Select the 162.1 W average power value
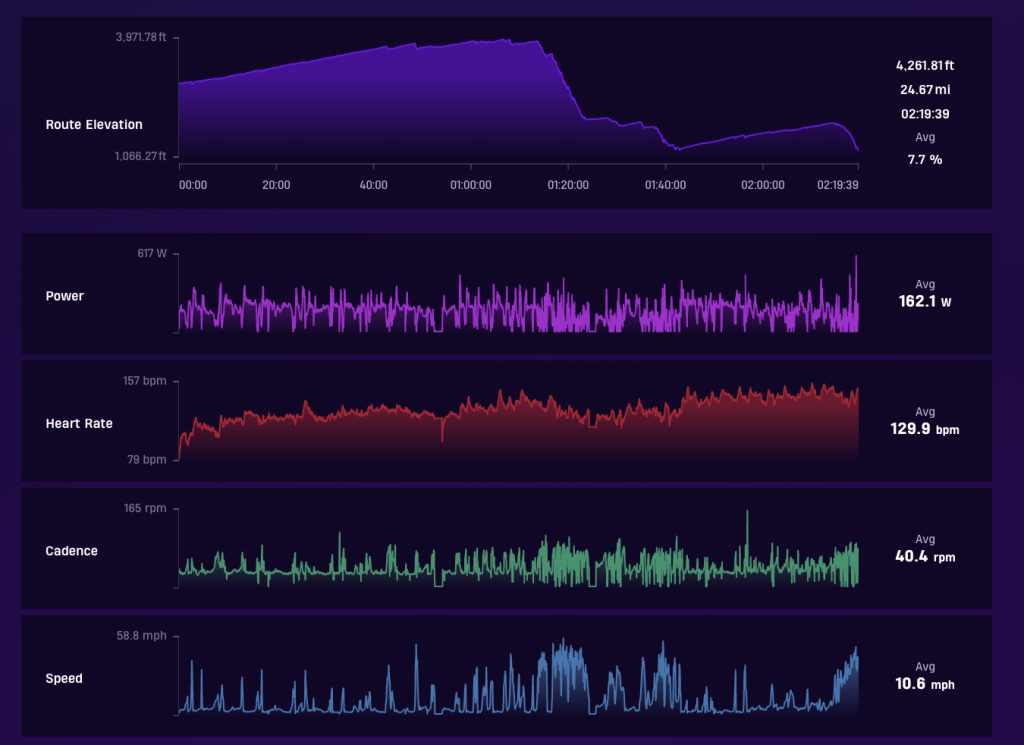 [x=925, y=301]
